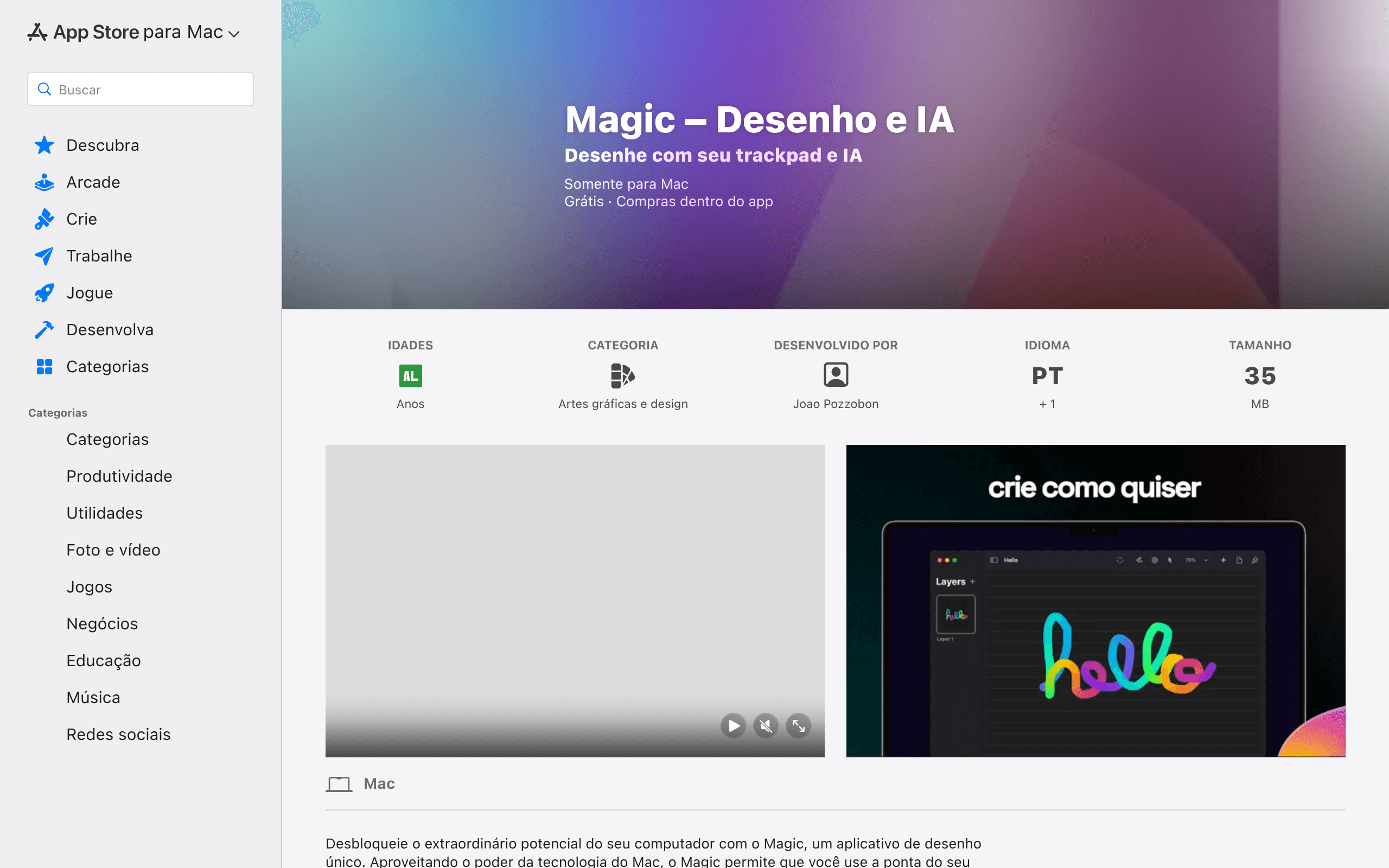The width and height of the screenshot is (1389, 868).
Task: Open the Artes gráficas e design category link
Action: (x=623, y=404)
